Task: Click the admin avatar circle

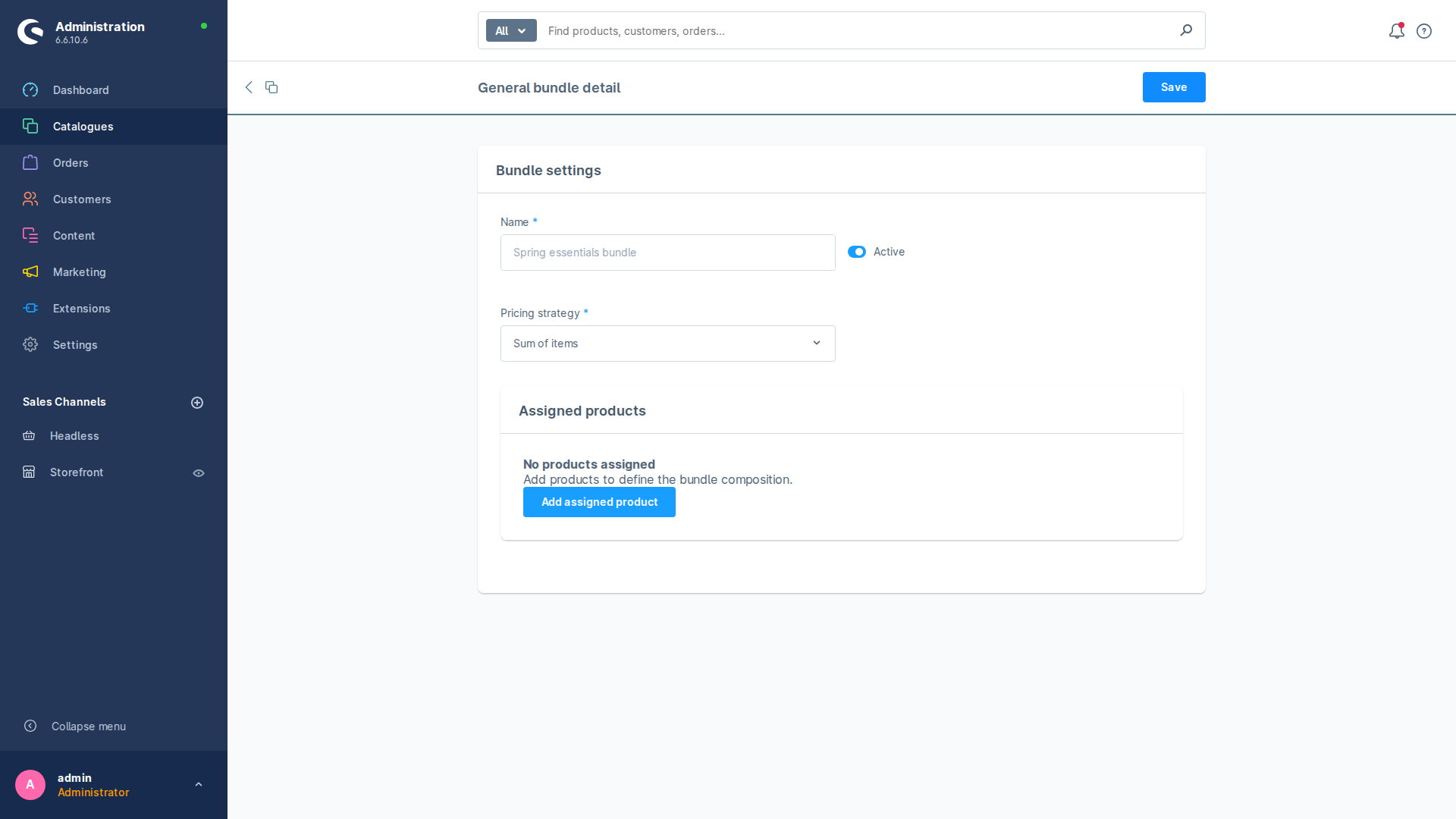Action: (x=30, y=785)
